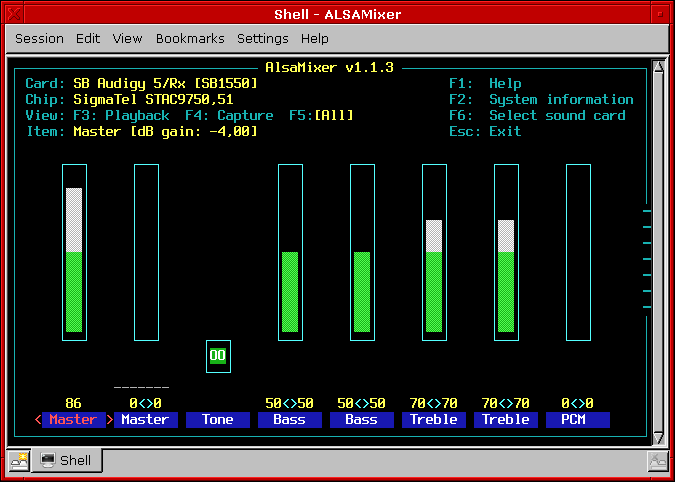Click the new session icon in tab bar
Viewport: 675px width, 482px height.
(19, 461)
